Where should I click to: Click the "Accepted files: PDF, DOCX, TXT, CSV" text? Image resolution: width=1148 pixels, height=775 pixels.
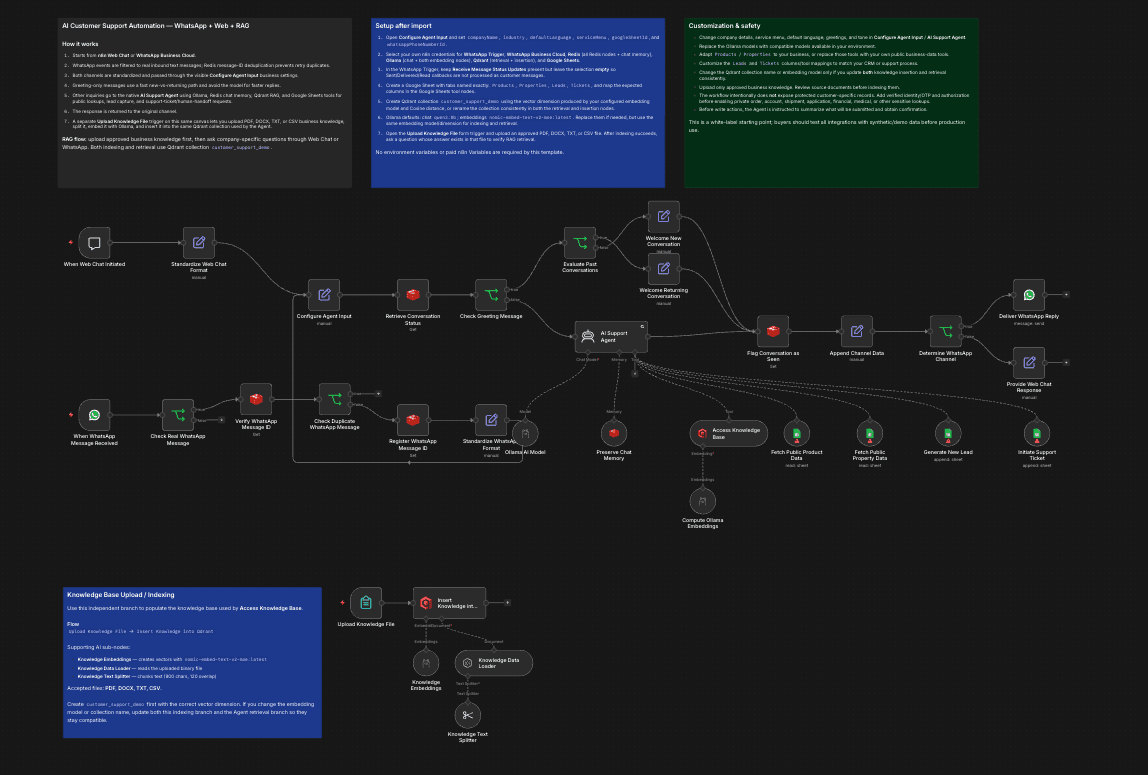[114, 689]
